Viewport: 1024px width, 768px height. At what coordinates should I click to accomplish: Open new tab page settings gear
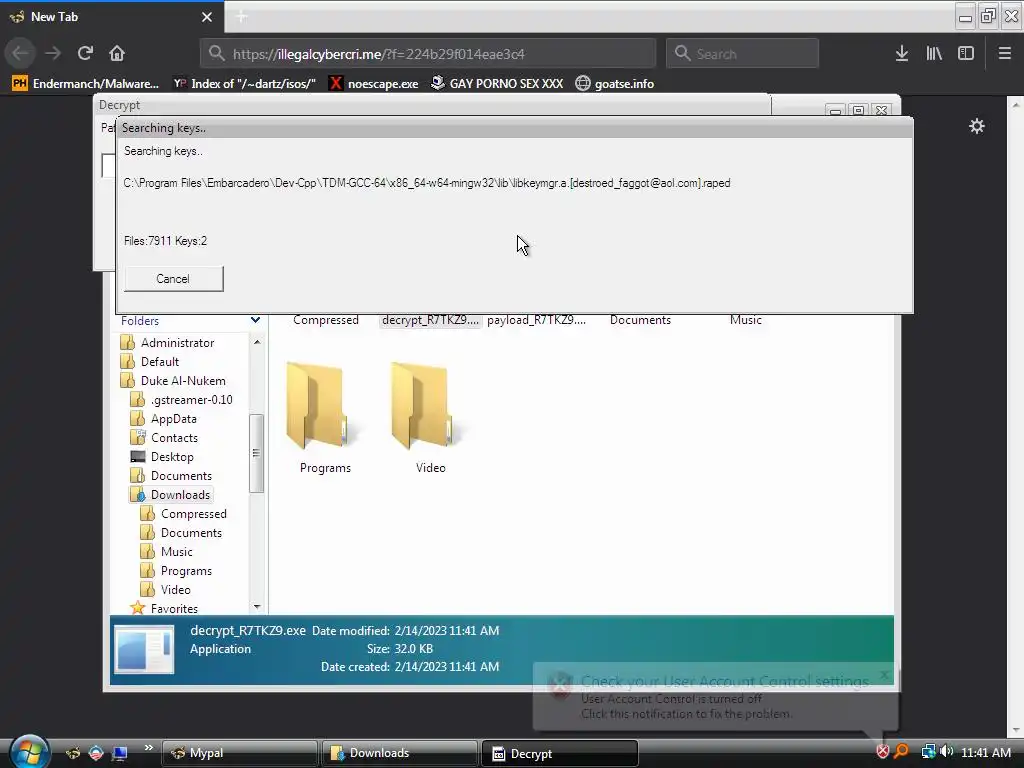977,126
